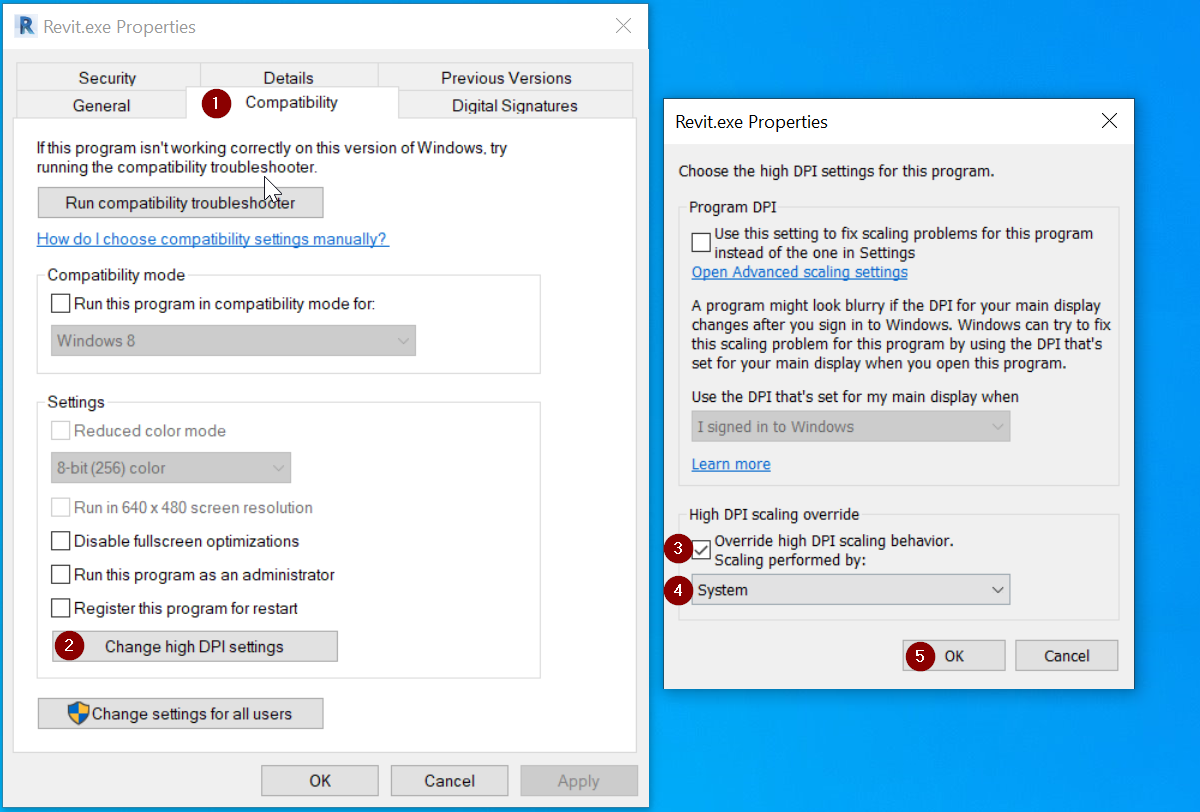Viewport: 1200px width, 812px height.
Task: Click the Revit icon in title bar
Action: pos(25,26)
